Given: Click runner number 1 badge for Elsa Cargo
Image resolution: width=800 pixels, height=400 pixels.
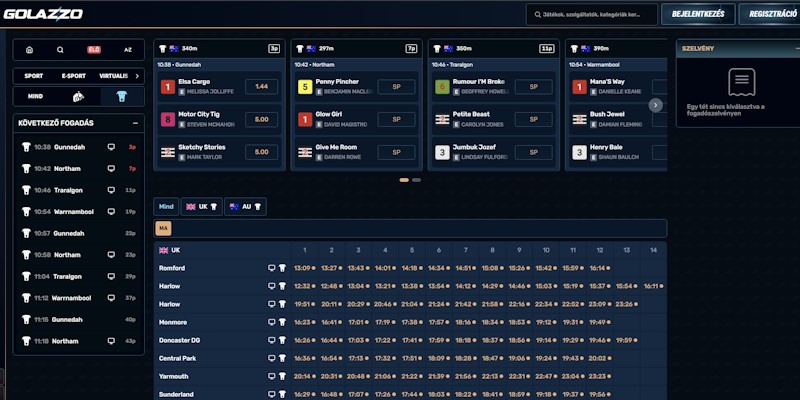Looking at the screenshot, I should pyautogui.click(x=168, y=87).
